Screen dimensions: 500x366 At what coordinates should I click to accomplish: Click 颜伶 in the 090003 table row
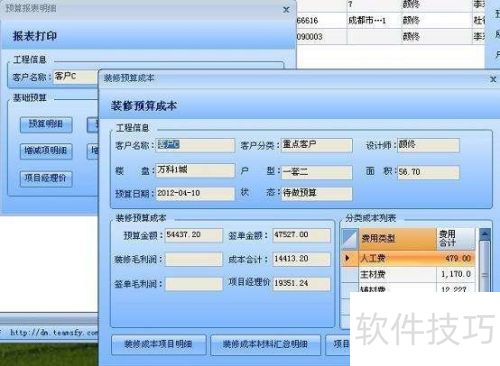[411, 37]
